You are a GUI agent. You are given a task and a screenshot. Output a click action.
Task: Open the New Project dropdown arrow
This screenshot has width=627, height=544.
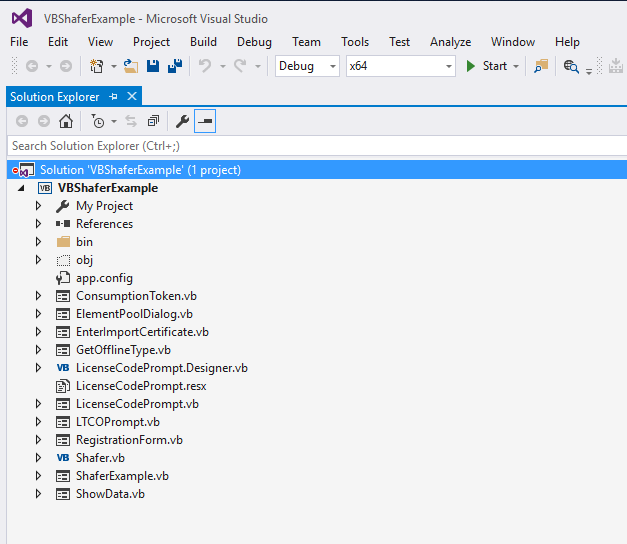114,66
